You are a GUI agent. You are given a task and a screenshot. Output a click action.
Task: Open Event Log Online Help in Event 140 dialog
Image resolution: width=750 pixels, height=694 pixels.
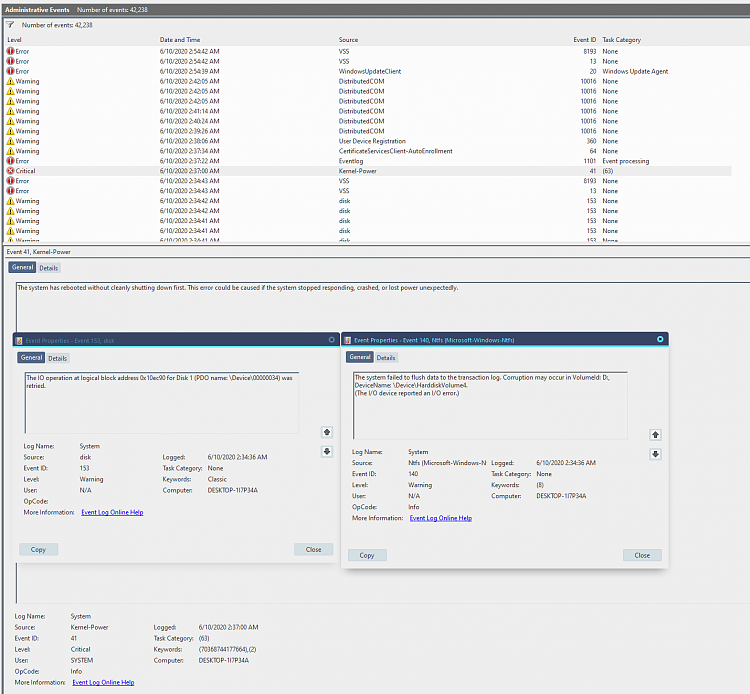tap(441, 518)
